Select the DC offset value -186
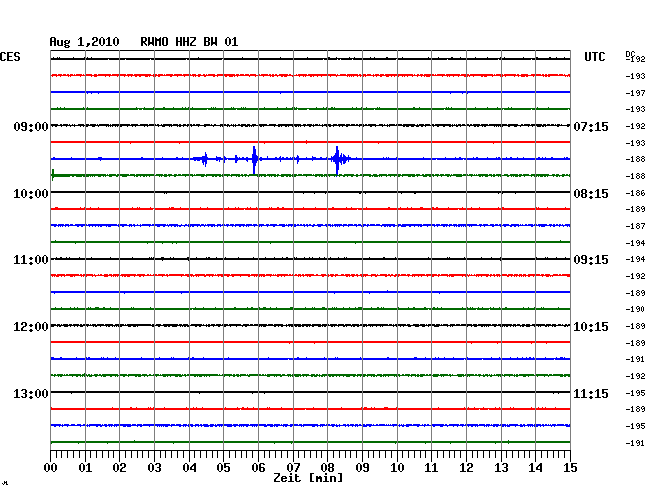The image size is (650, 494). point(635,193)
